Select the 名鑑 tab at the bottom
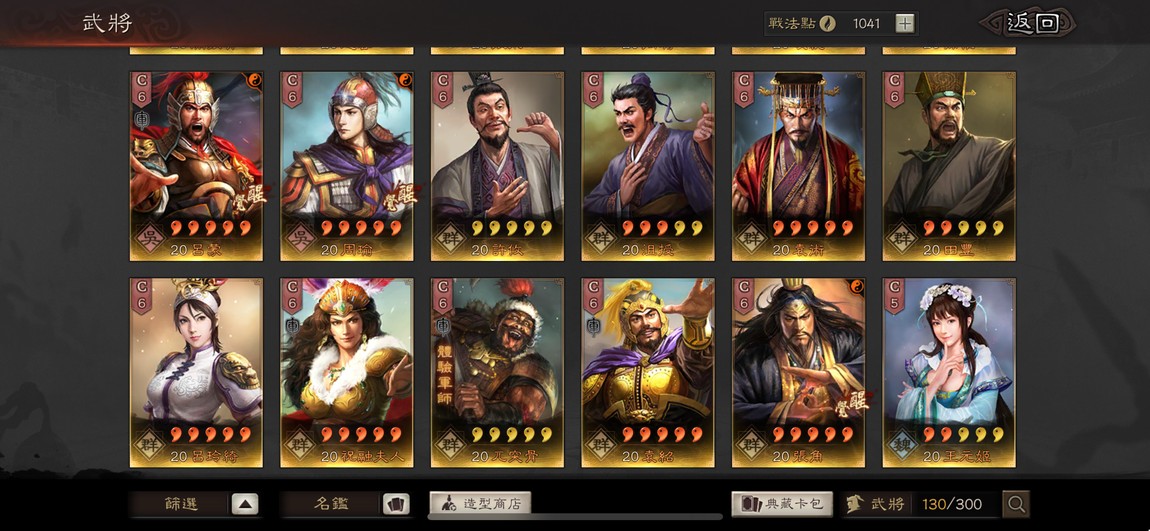1150x531 pixels. 332,504
